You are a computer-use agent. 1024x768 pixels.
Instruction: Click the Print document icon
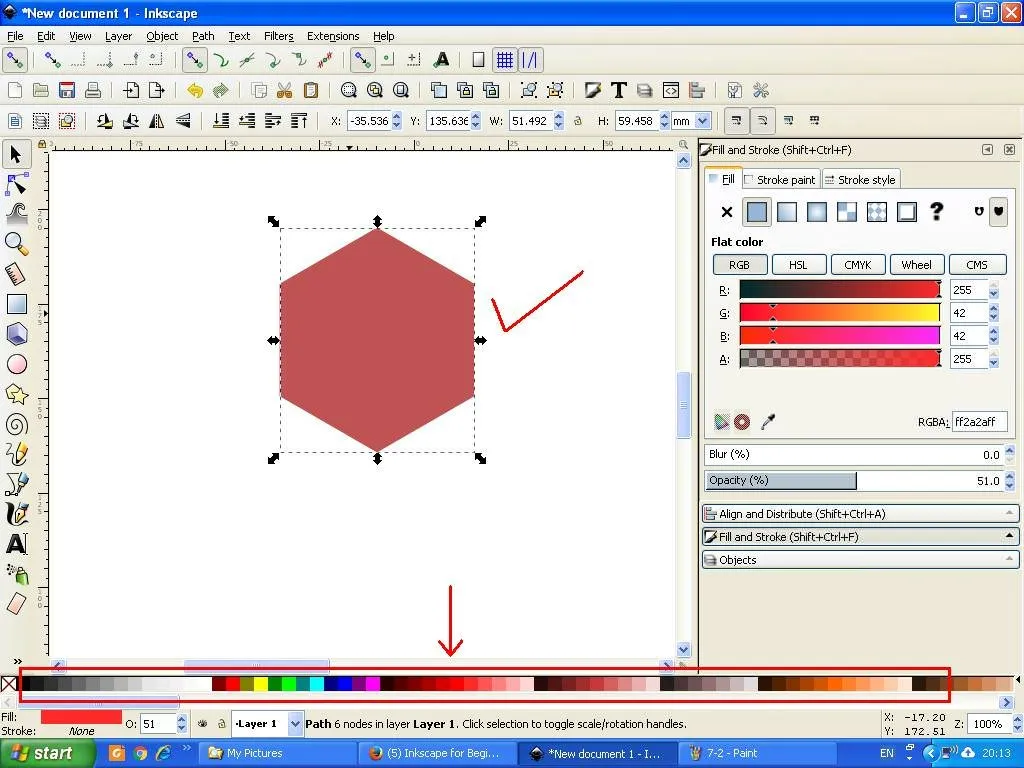pos(93,90)
